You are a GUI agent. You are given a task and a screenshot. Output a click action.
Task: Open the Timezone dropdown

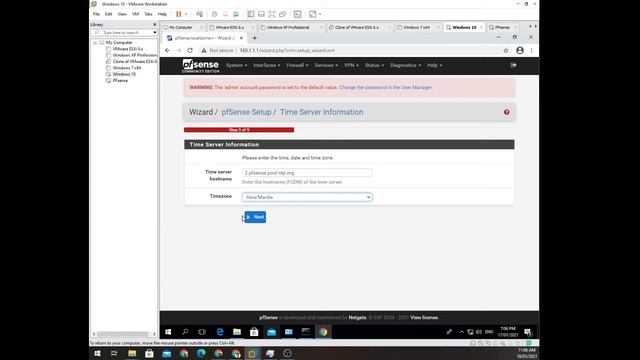(x=307, y=197)
